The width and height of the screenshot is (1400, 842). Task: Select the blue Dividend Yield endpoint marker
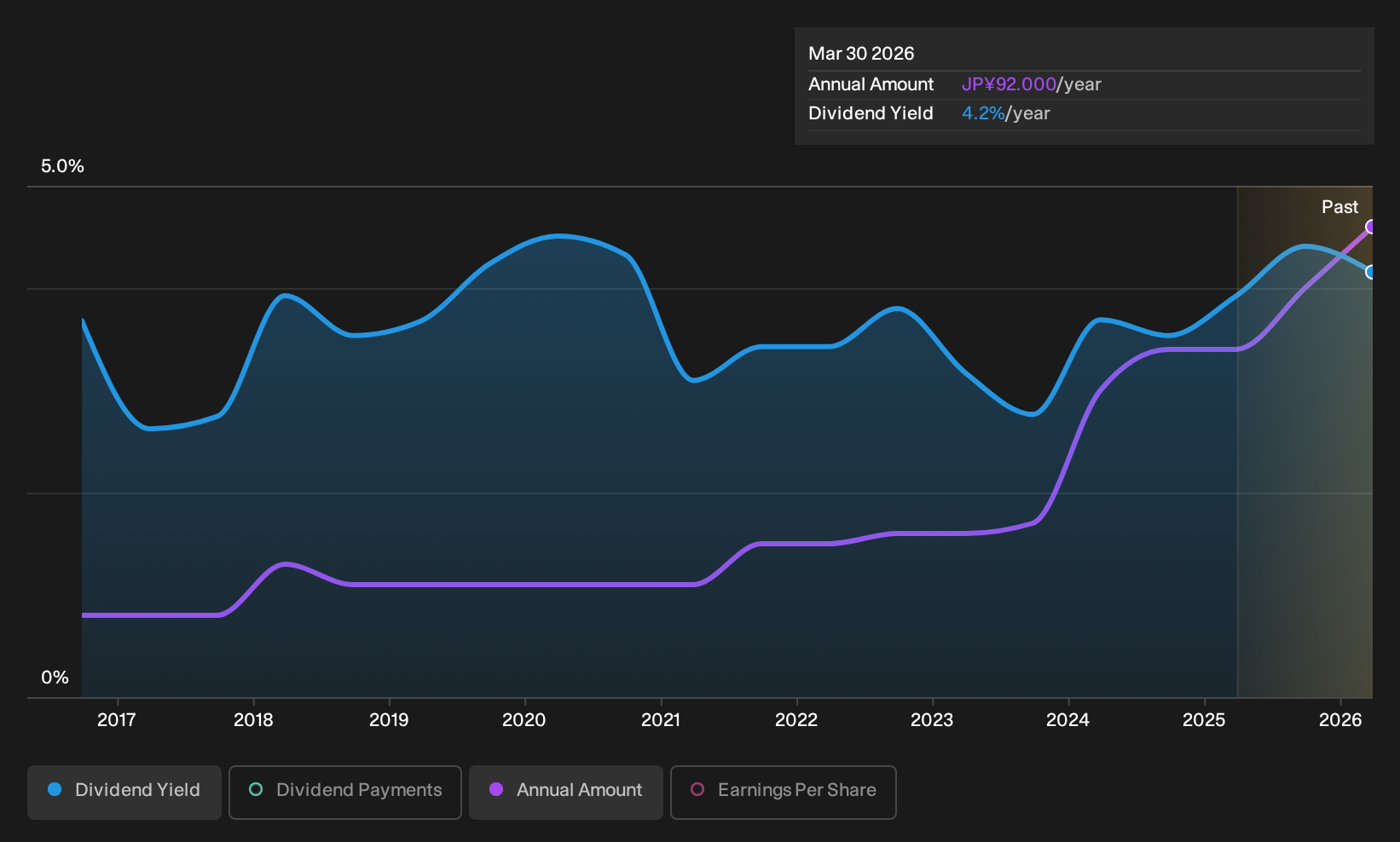coord(1370,272)
